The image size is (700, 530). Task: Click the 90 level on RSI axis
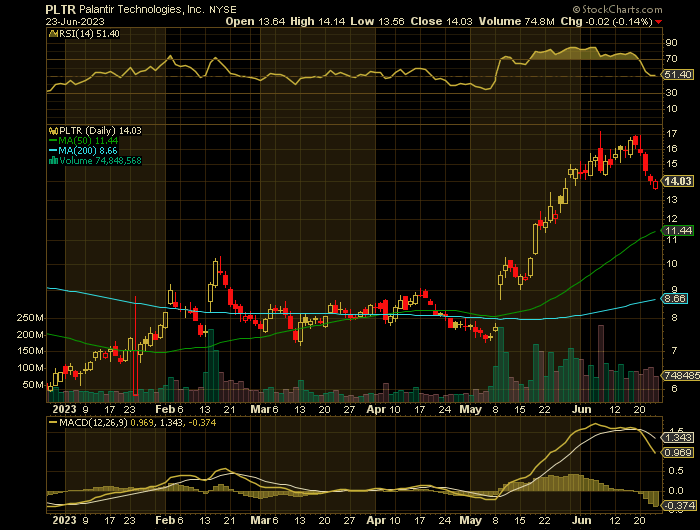coord(671,43)
